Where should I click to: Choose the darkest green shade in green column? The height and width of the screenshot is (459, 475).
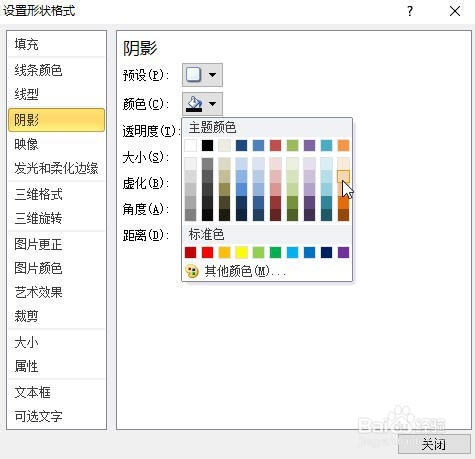point(292,215)
